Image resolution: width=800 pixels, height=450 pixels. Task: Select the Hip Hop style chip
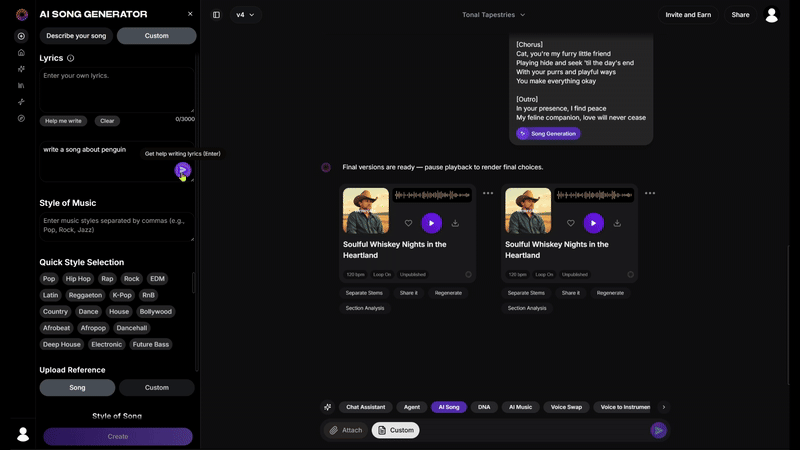tap(78, 279)
